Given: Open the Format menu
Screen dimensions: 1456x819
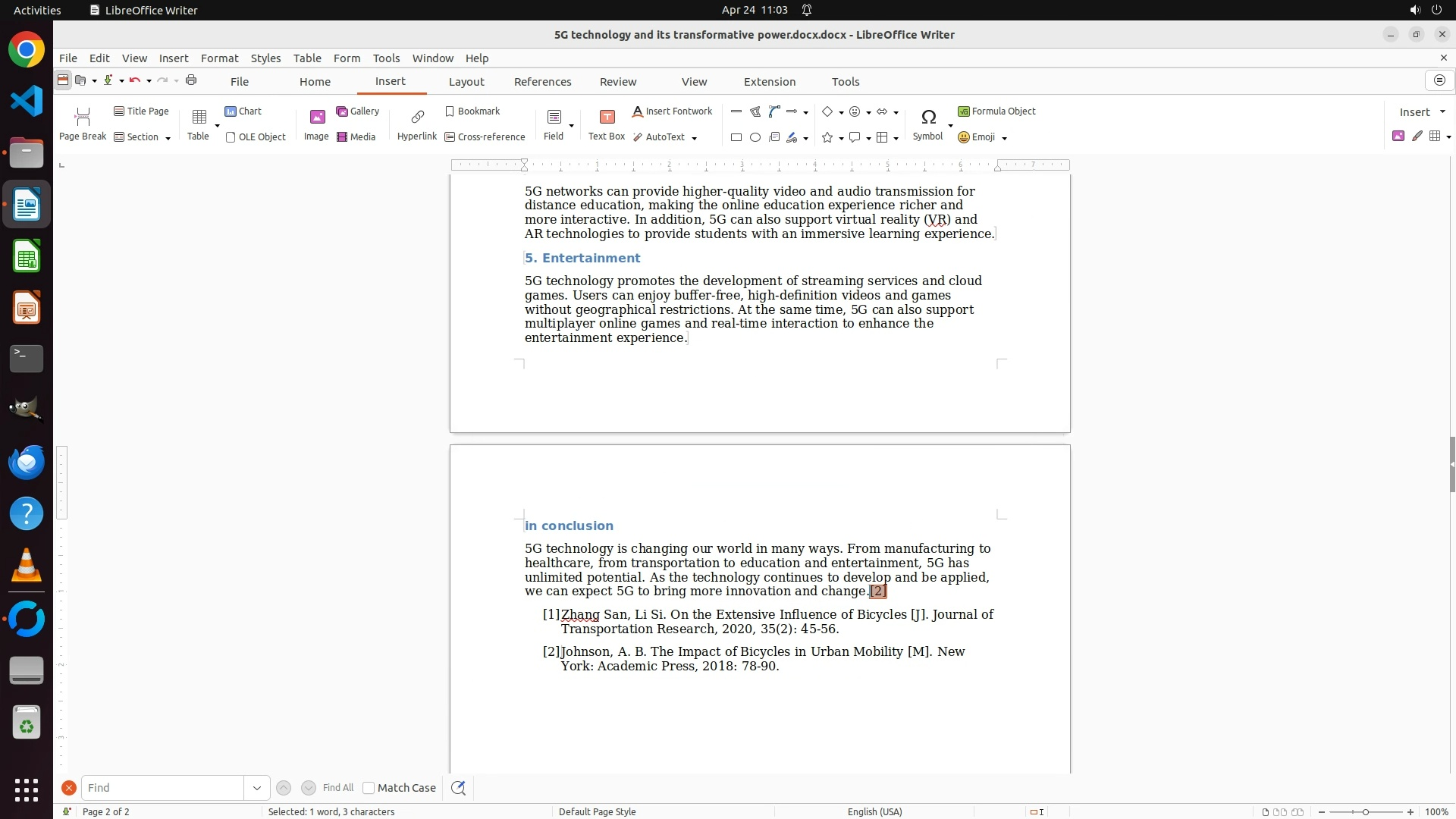Looking at the screenshot, I should (x=219, y=58).
